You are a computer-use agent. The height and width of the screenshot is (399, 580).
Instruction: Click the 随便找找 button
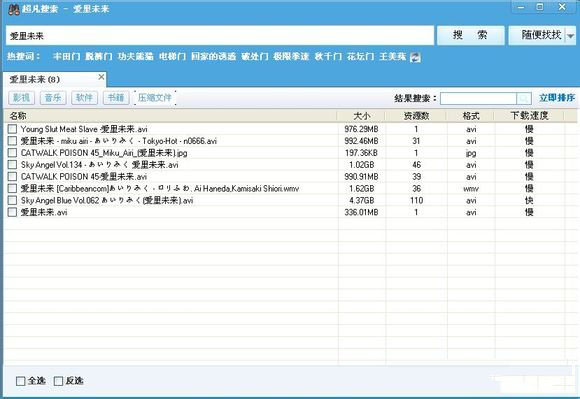point(541,35)
